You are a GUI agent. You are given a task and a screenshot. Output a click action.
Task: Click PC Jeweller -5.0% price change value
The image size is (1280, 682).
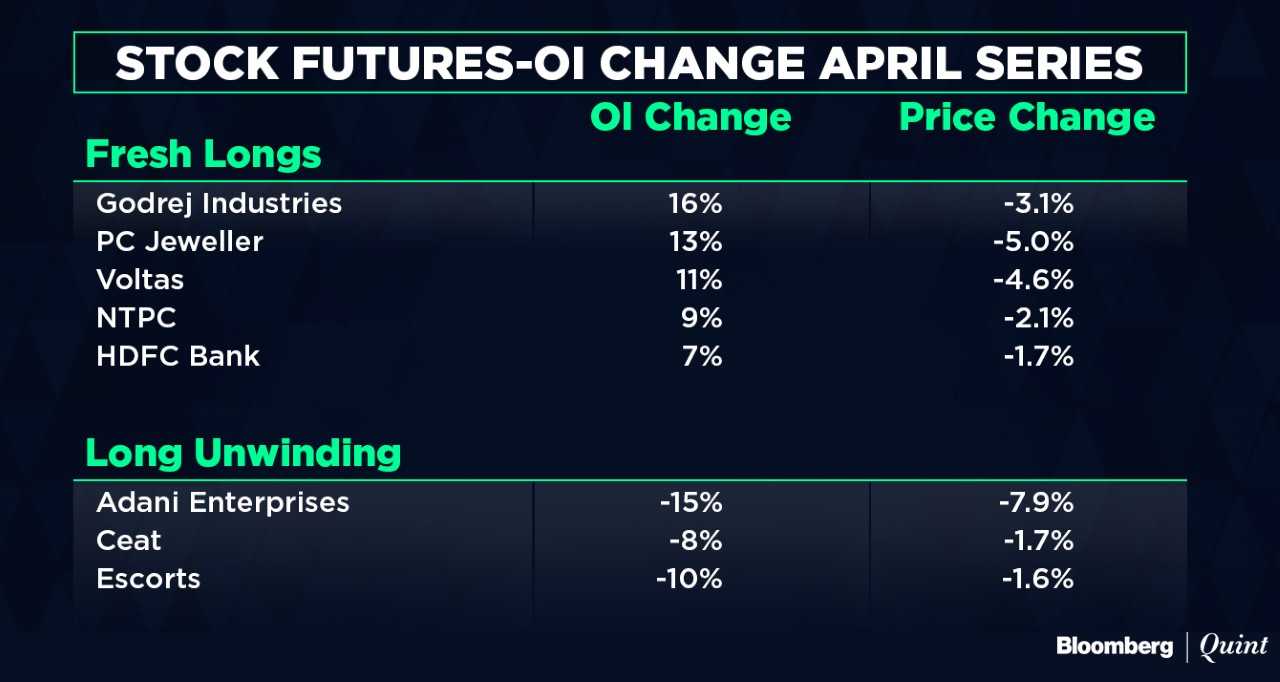pyautogui.click(x=1033, y=242)
